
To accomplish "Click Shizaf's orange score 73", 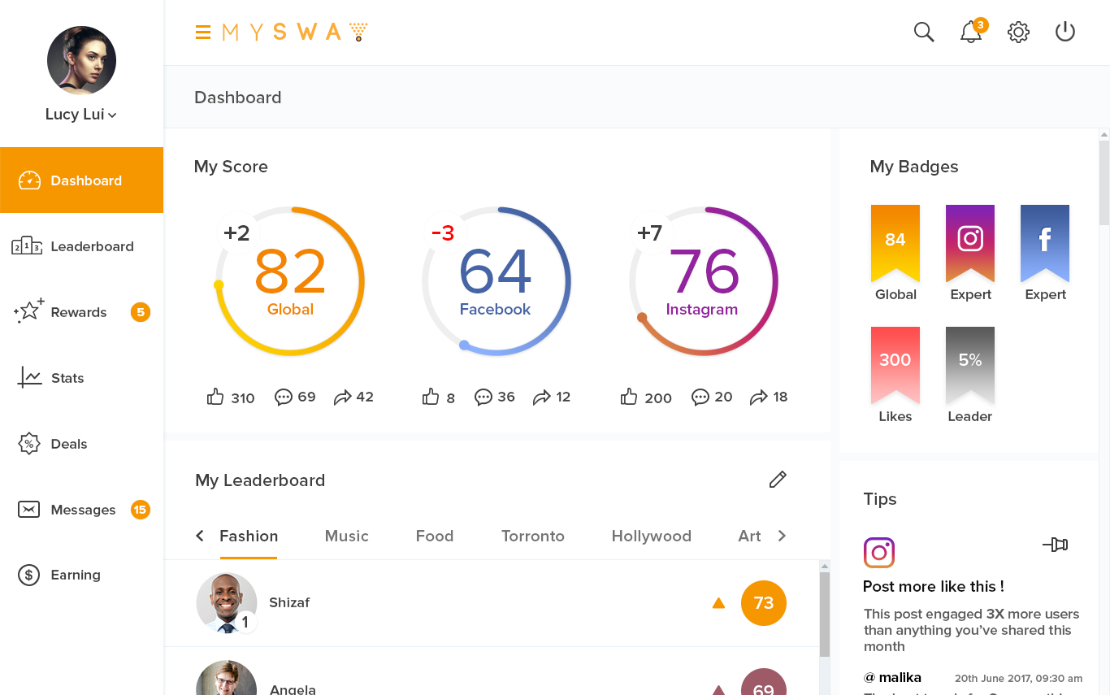I will tap(764, 603).
